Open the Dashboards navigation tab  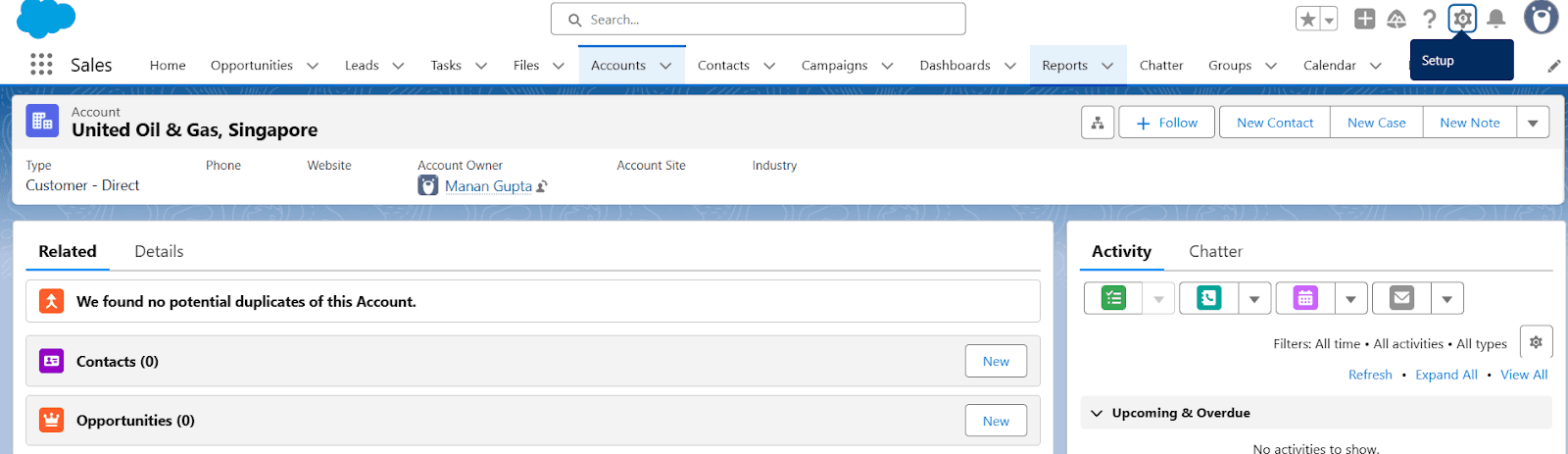(955, 66)
